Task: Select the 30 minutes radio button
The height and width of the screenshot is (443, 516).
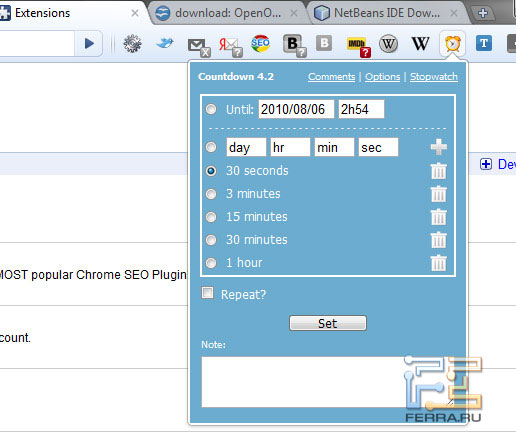Action: (x=211, y=240)
